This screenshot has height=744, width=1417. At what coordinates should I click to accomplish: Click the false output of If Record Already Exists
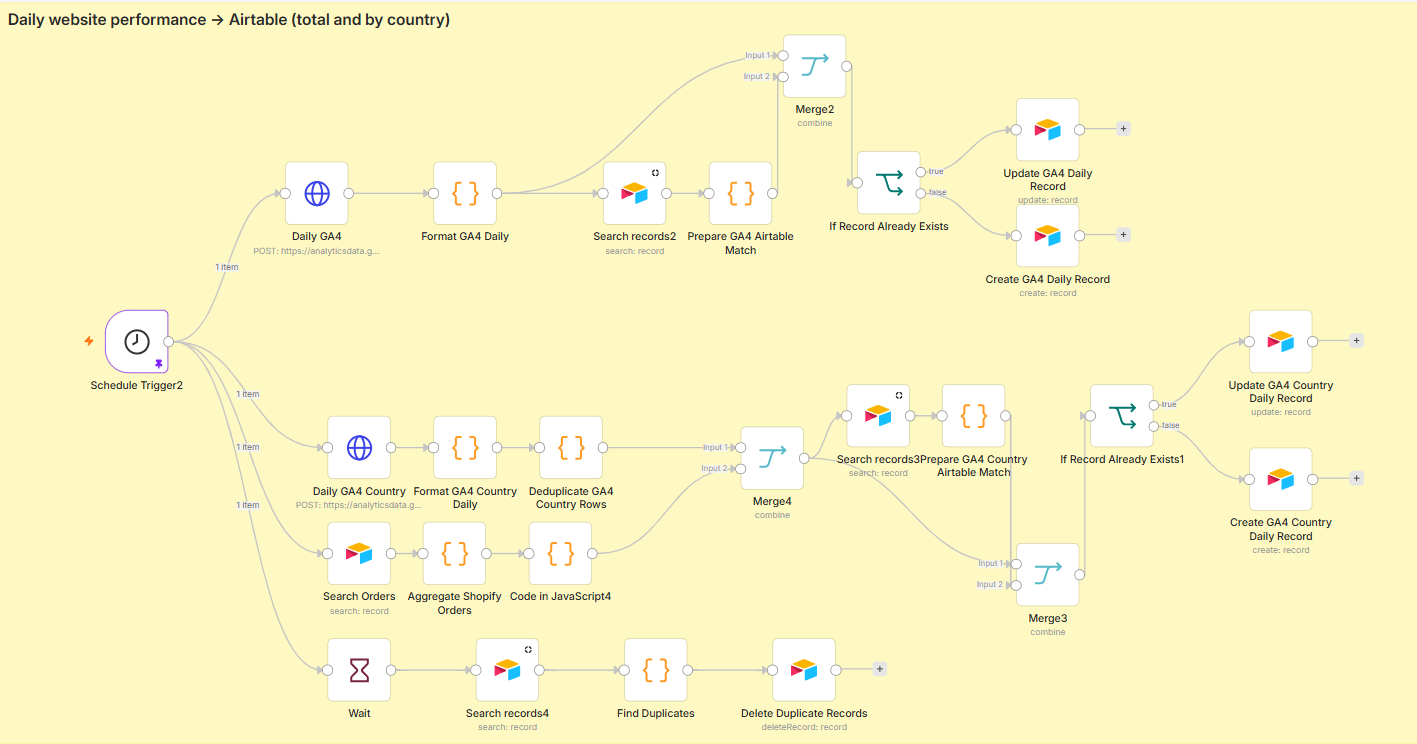921,193
